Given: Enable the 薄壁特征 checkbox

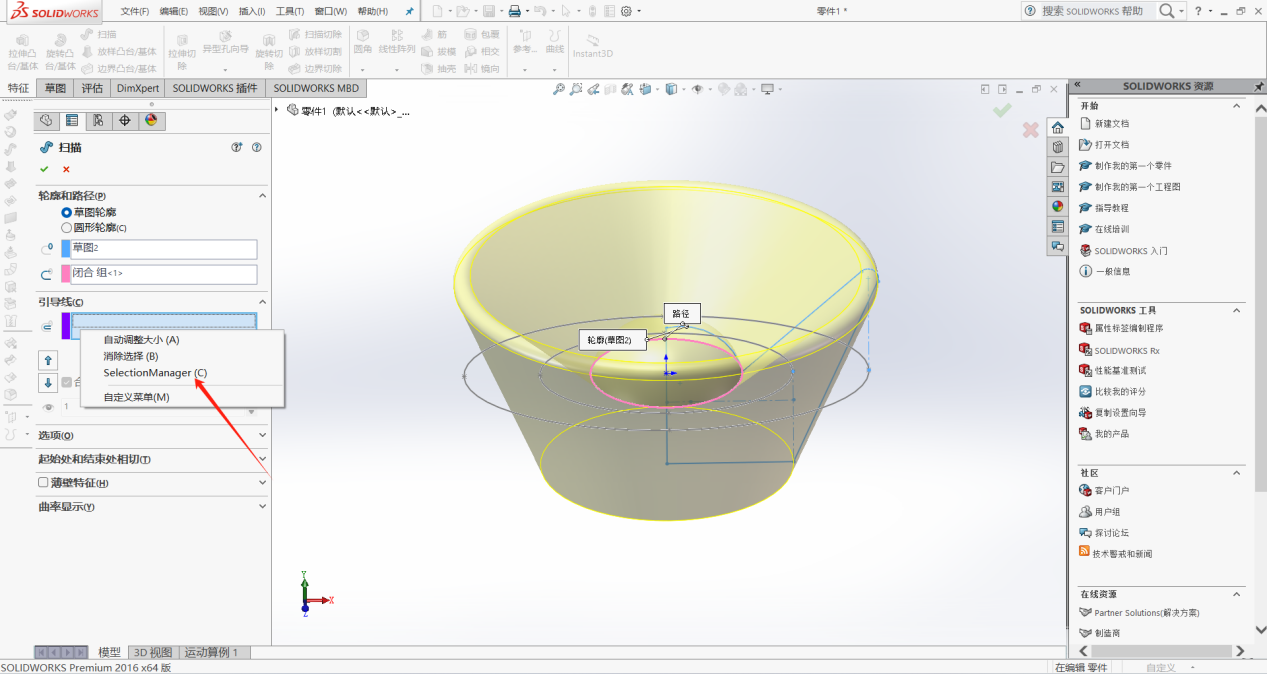Looking at the screenshot, I should click(43, 483).
